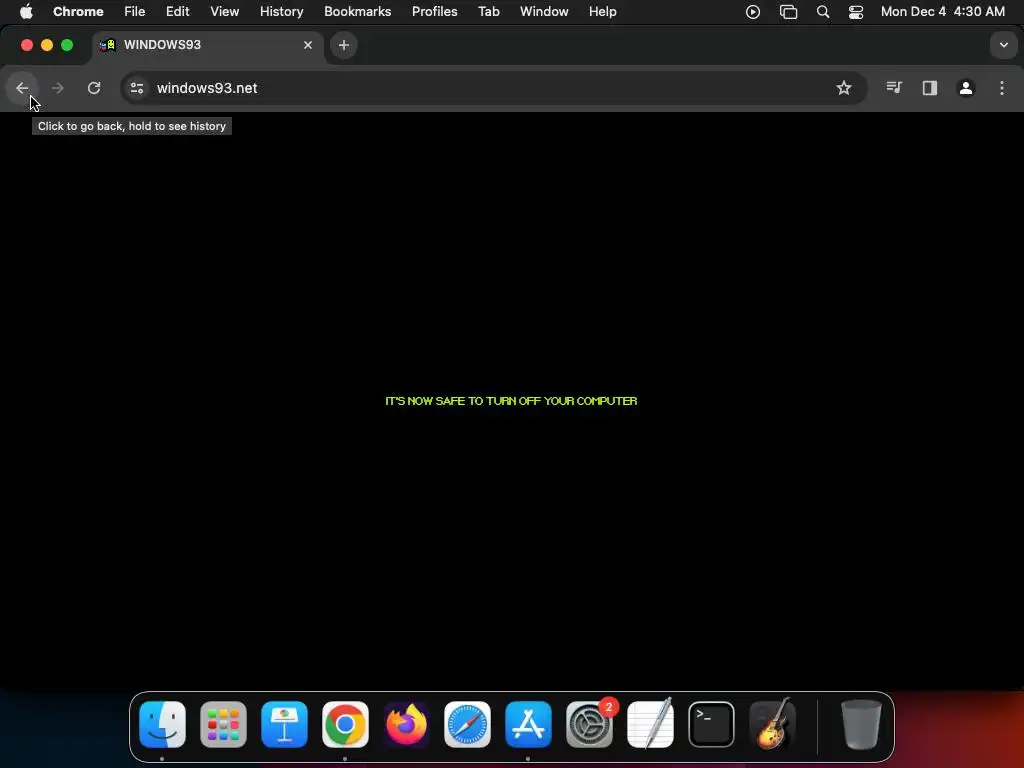Screen dimensions: 1024x768
Task: Click the date and time in menu bar
Action: point(942,12)
